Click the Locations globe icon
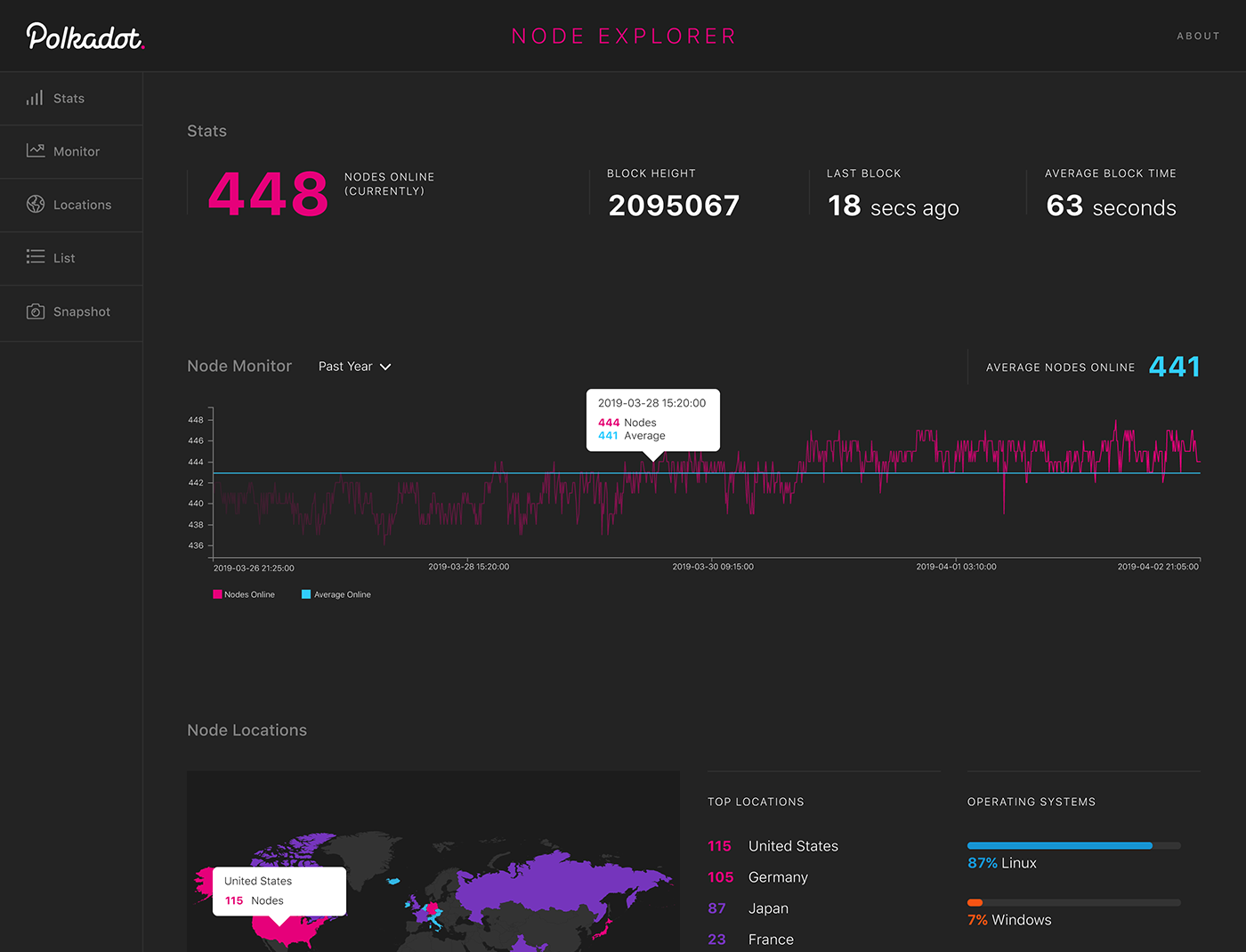 (x=36, y=204)
